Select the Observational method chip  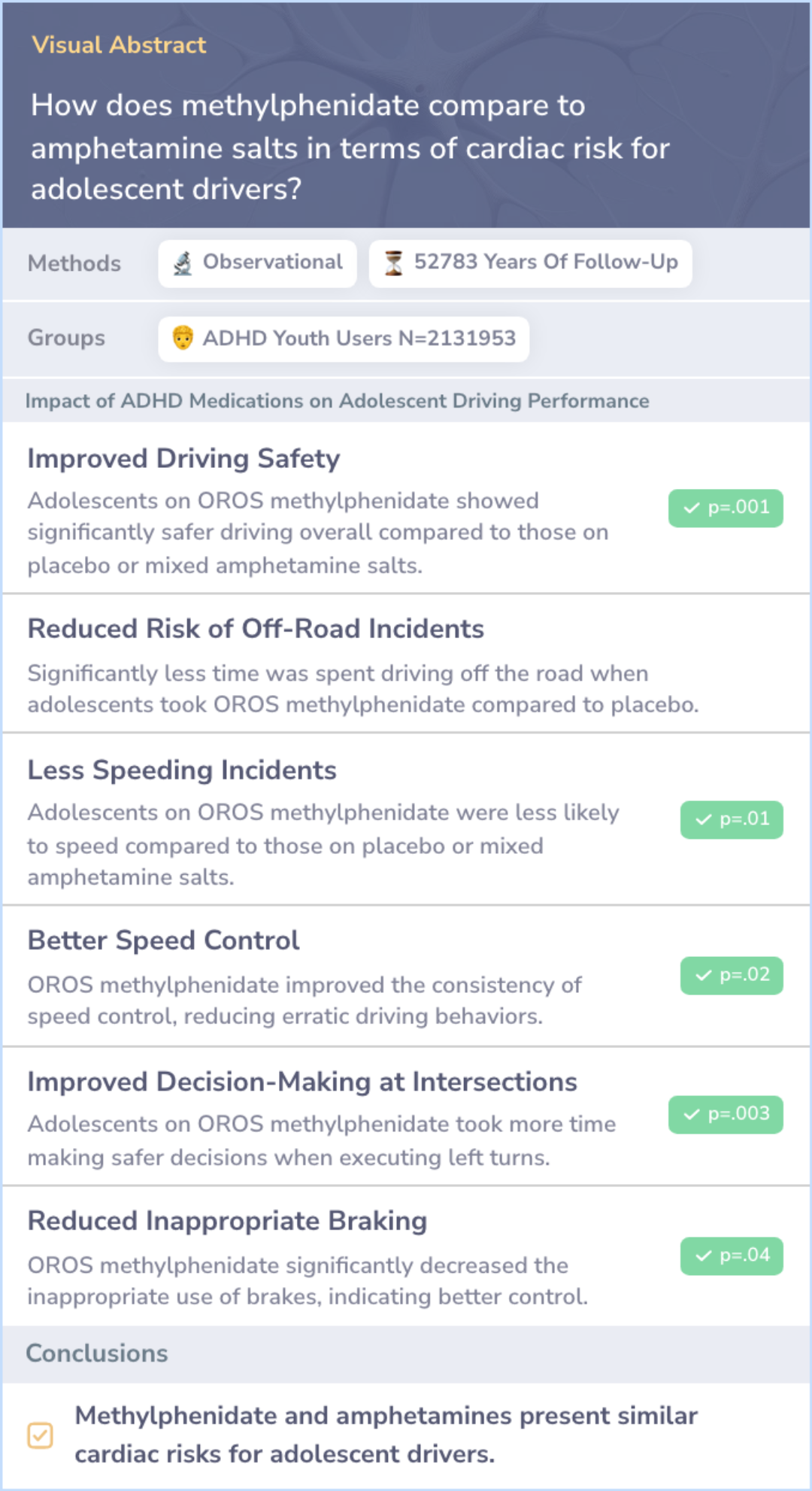[x=258, y=263]
